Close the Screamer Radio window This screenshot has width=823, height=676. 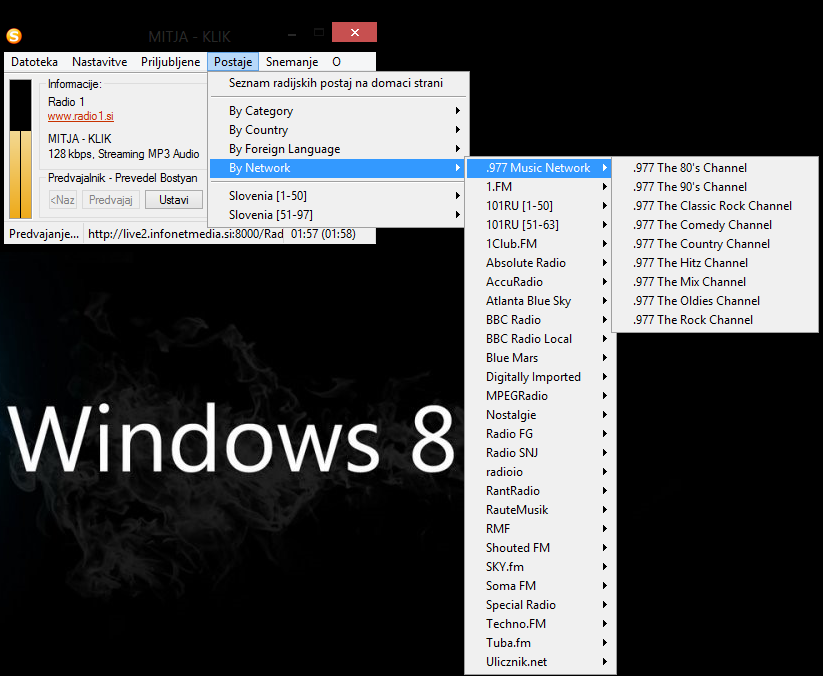(354, 32)
